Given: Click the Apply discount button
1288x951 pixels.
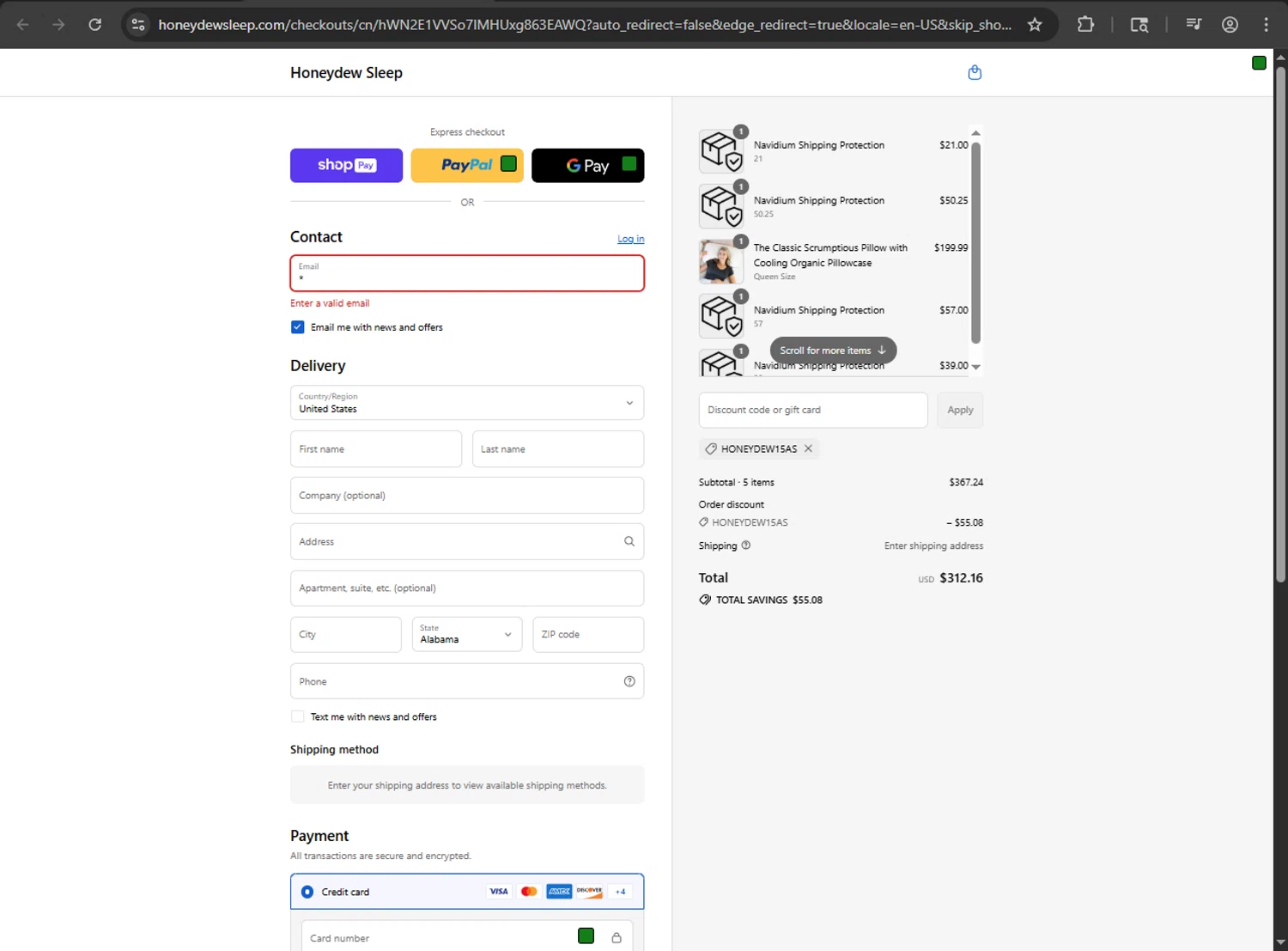Looking at the screenshot, I should click(960, 410).
